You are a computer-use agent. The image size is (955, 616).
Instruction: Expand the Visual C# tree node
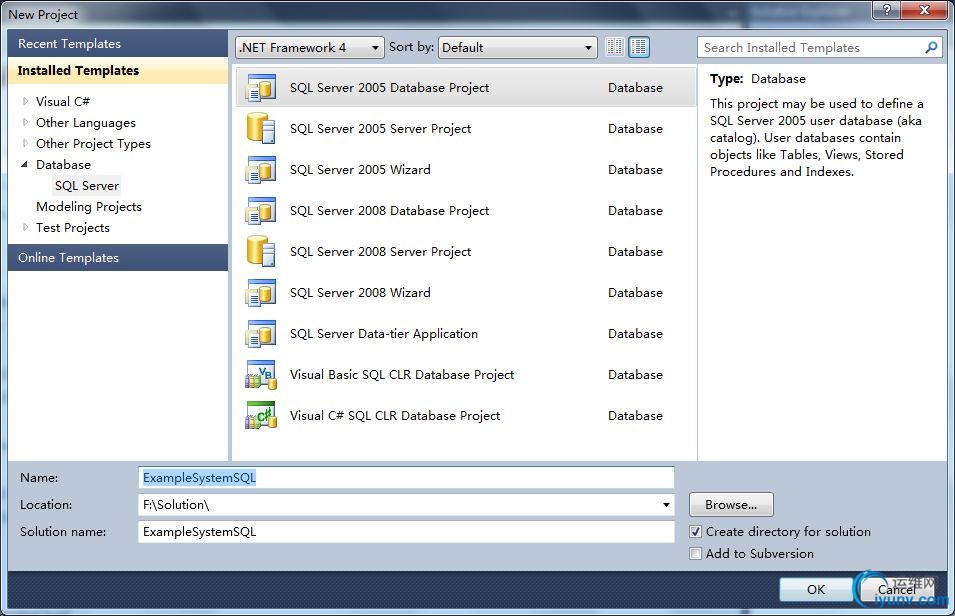pyautogui.click(x=25, y=102)
